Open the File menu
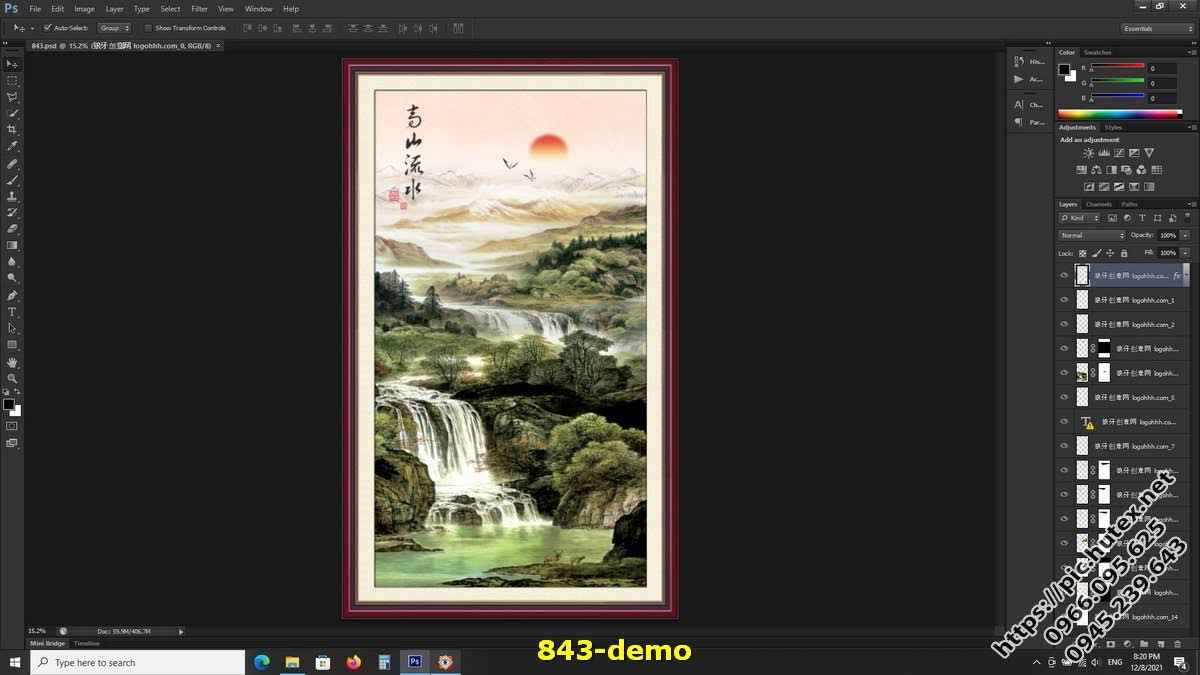 click(x=35, y=9)
